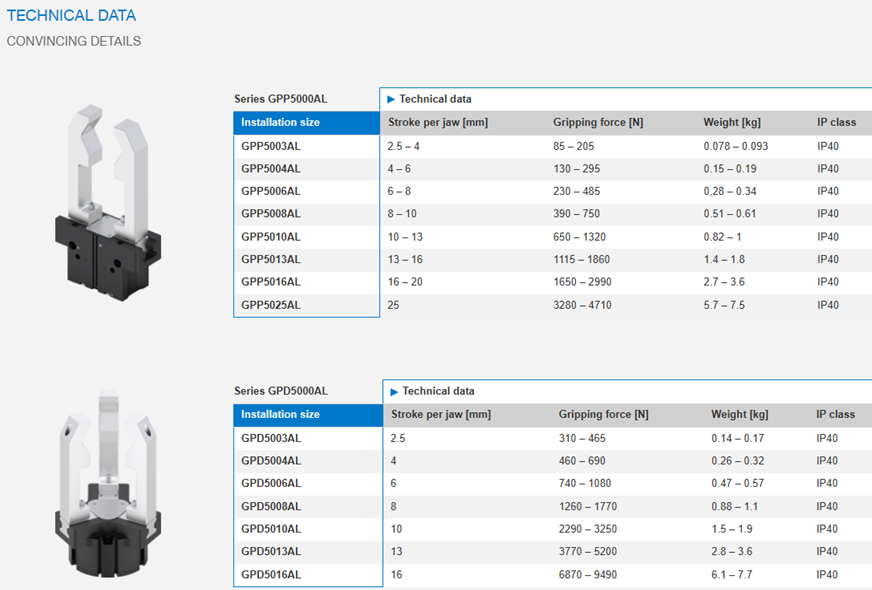This screenshot has width=872, height=590.
Task: Click the arrow icon beside GPP5000AL Technical data
Action: pyautogui.click(x=390, y=99)
